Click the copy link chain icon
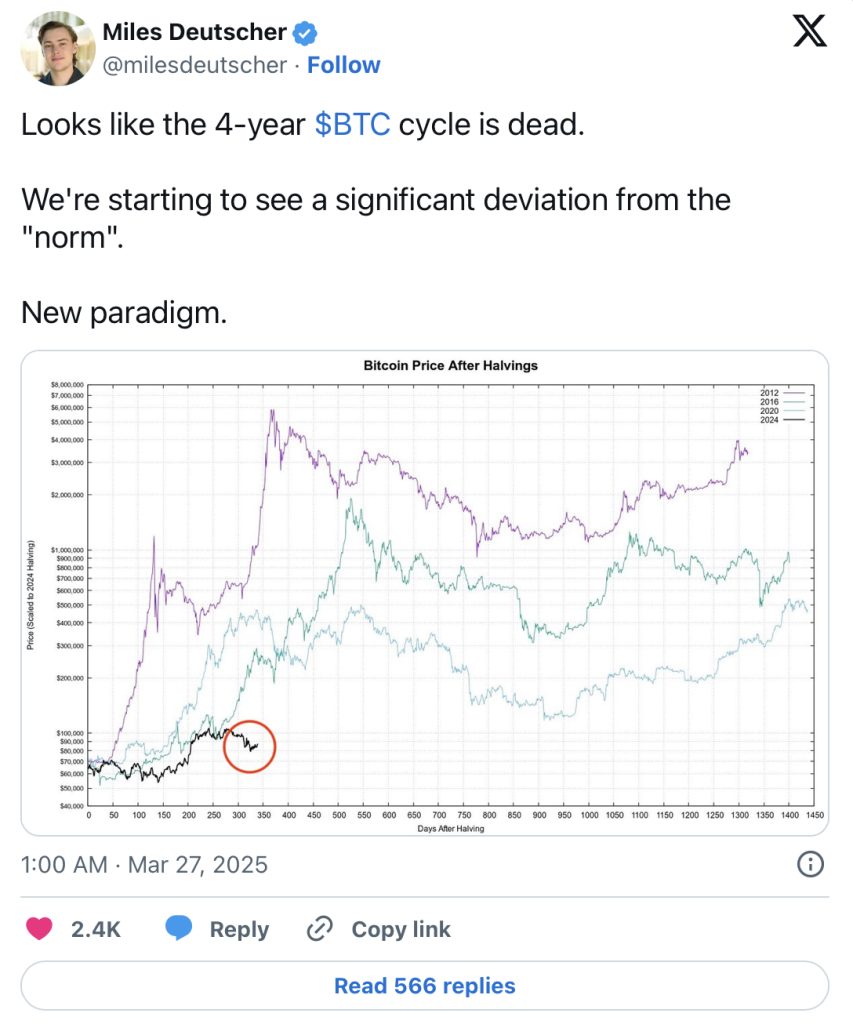Viewport: 853px width, 1024px height. pos(319,929)
